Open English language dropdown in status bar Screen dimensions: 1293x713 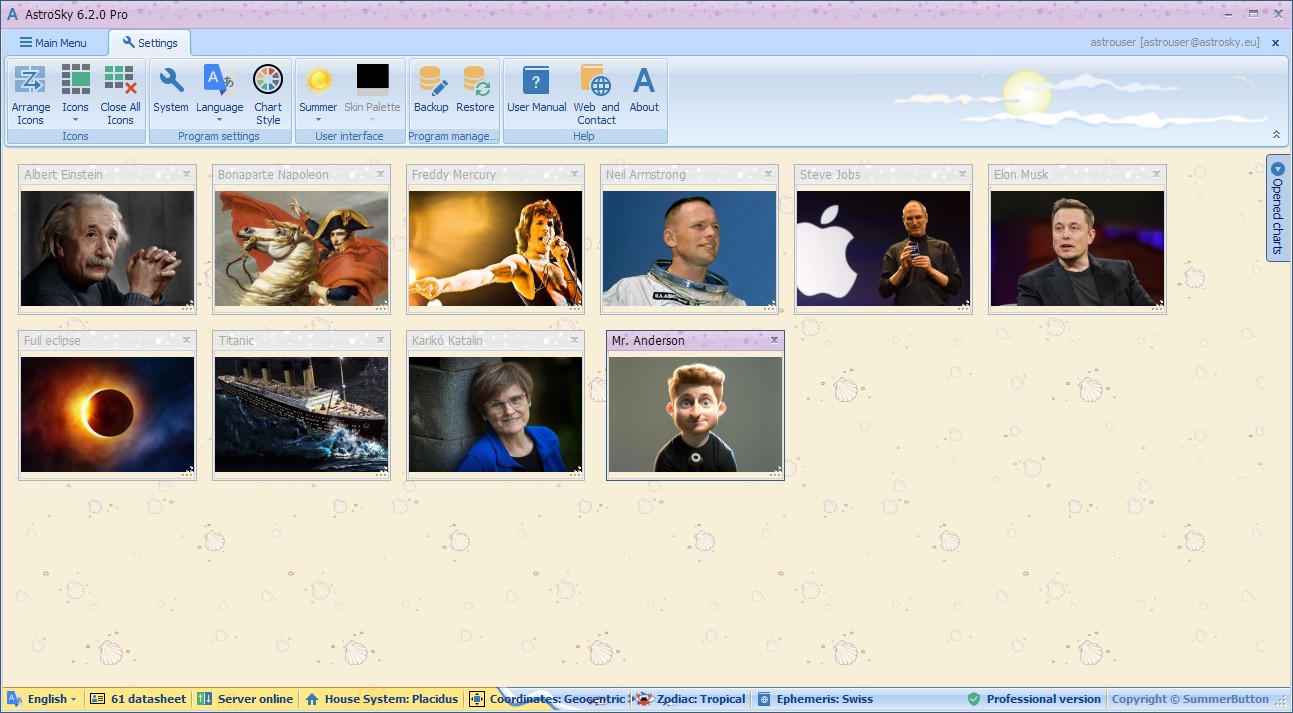tap(44, 699)
